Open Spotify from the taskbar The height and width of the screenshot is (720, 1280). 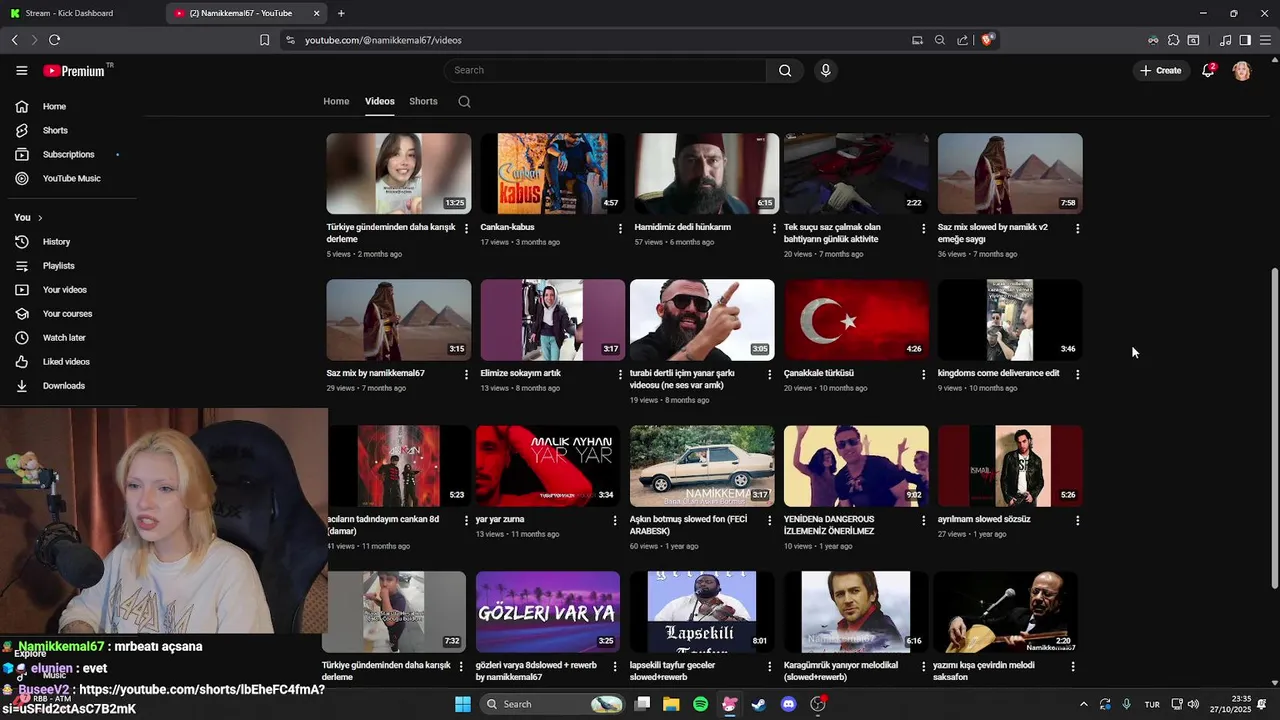click(700, 704)
